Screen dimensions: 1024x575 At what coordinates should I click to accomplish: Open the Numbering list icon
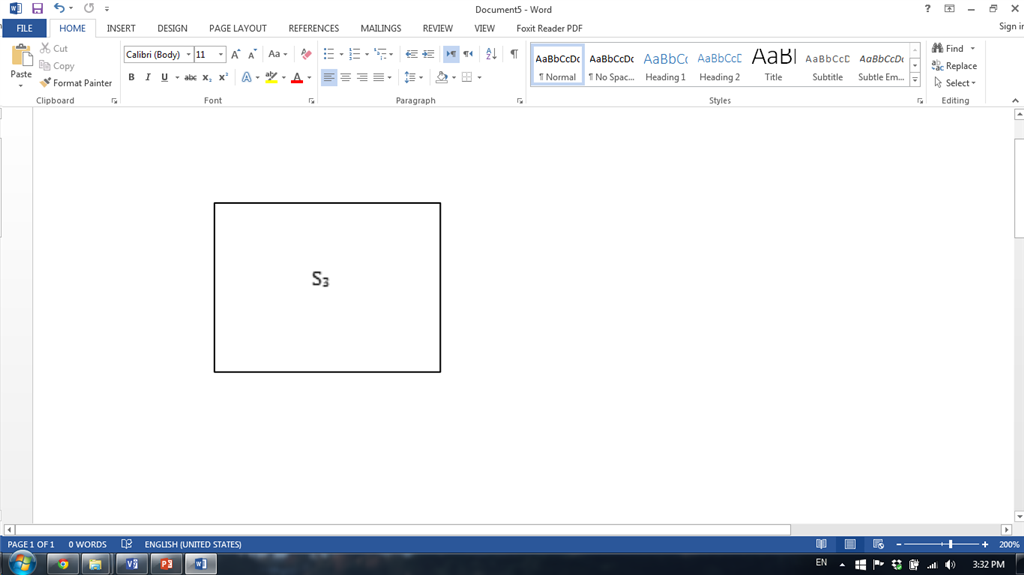355,54
